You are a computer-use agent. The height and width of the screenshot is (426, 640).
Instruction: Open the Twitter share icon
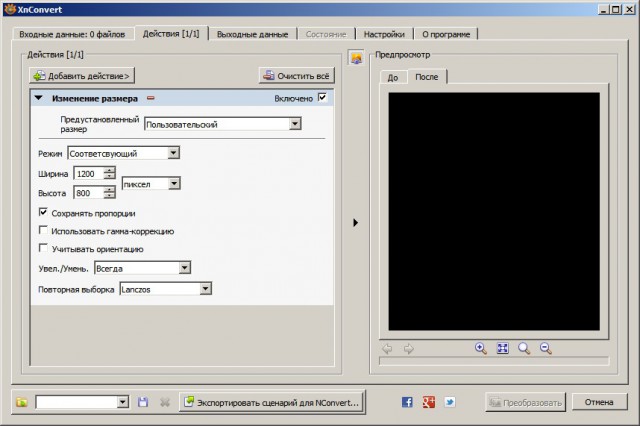[450, 401]
